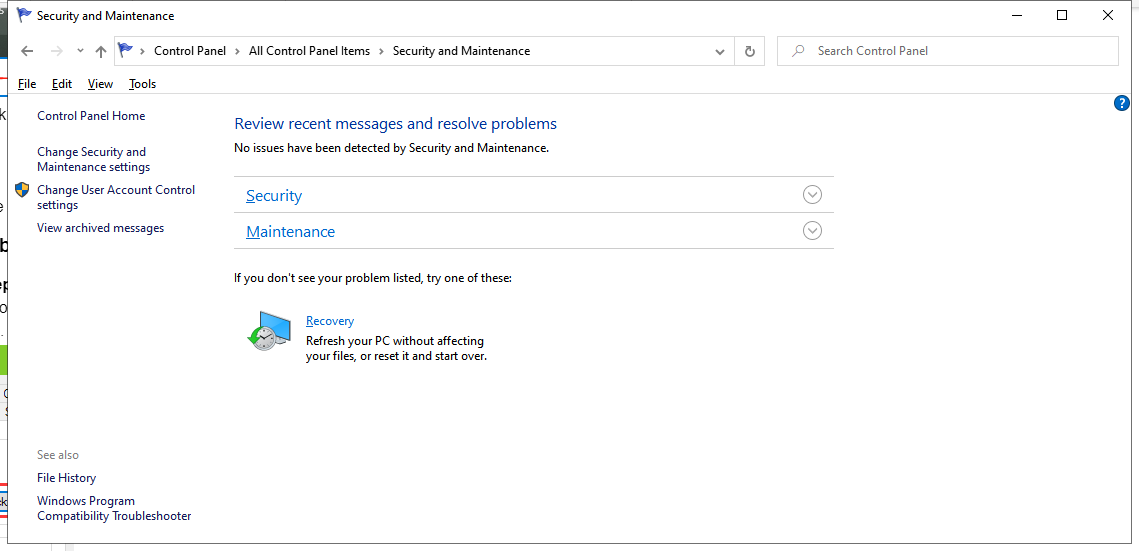Click the Maintenance heading

click(291, 232)
